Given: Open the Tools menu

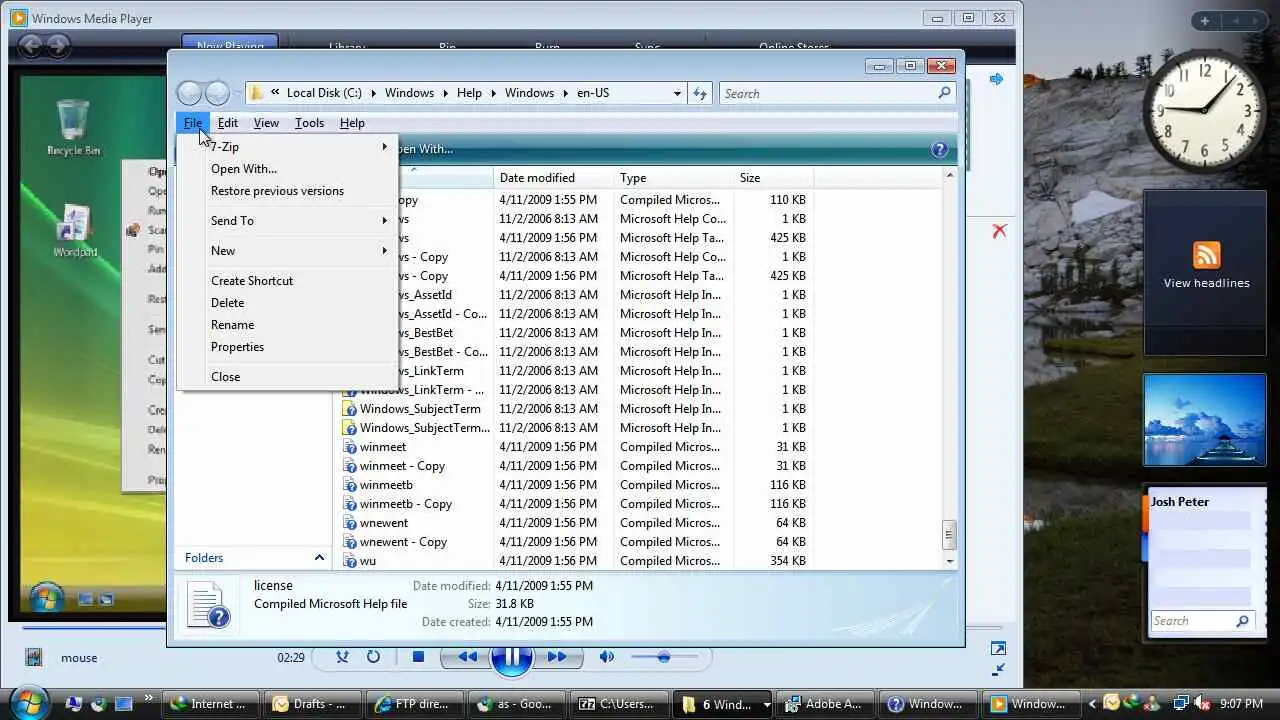Looking at the screenshot, I should [x=309, y=123].
